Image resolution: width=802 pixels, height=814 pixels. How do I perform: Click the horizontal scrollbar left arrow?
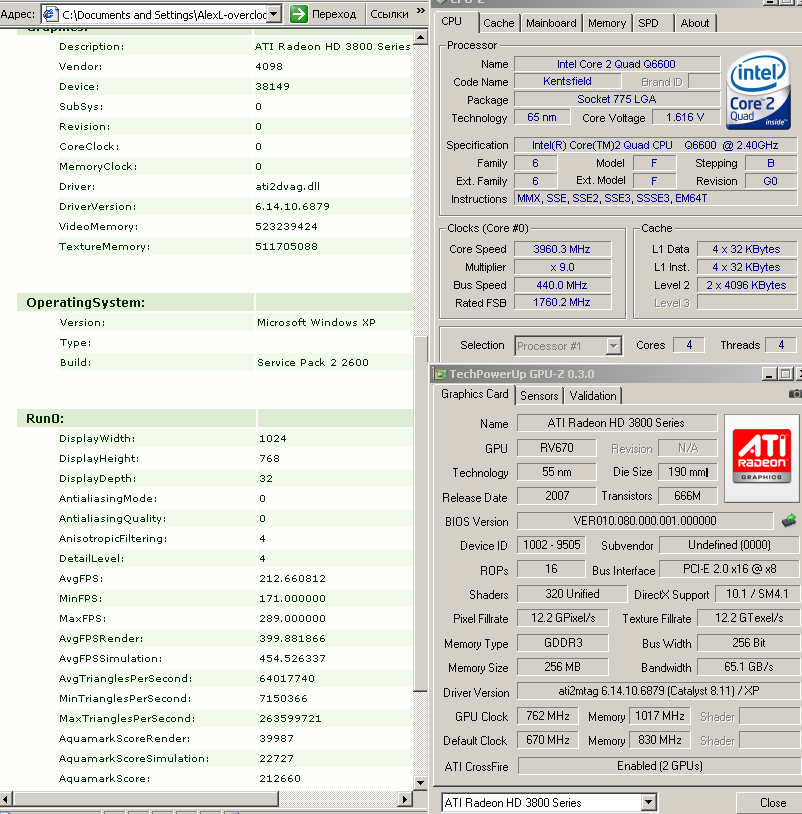(x=6, y=799)
